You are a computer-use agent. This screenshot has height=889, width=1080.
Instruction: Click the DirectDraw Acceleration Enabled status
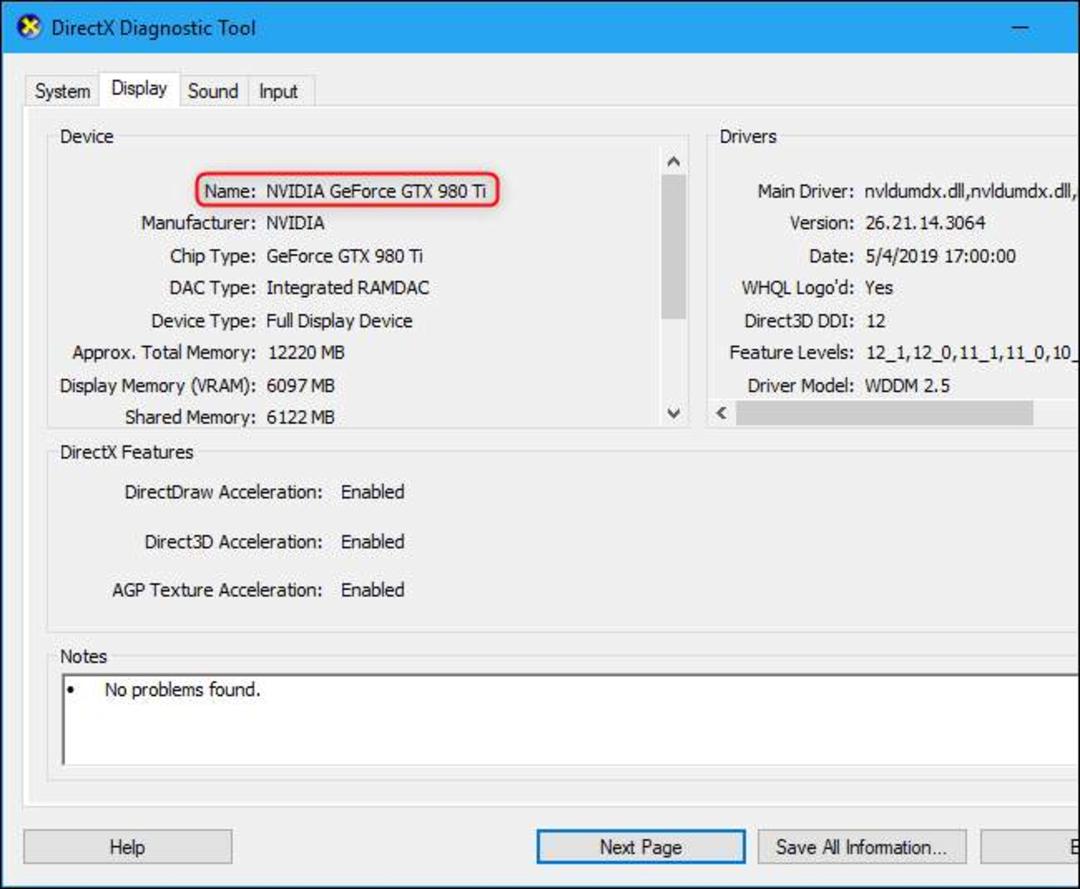click(373, 492)
